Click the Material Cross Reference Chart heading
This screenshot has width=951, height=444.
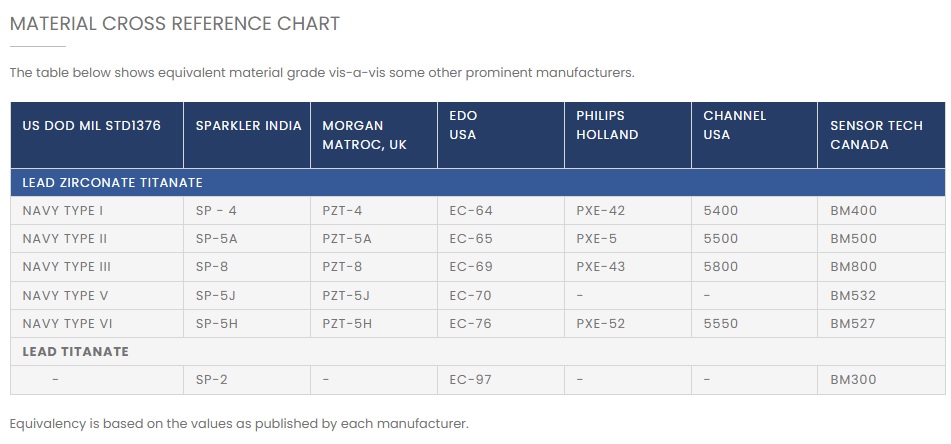(174, 24)
